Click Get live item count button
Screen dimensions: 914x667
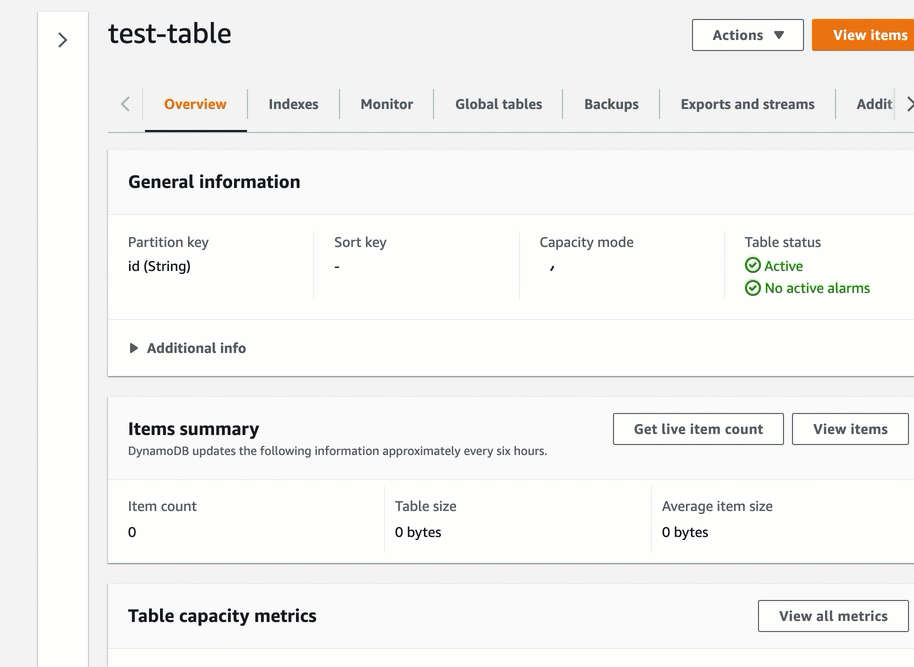698,429
